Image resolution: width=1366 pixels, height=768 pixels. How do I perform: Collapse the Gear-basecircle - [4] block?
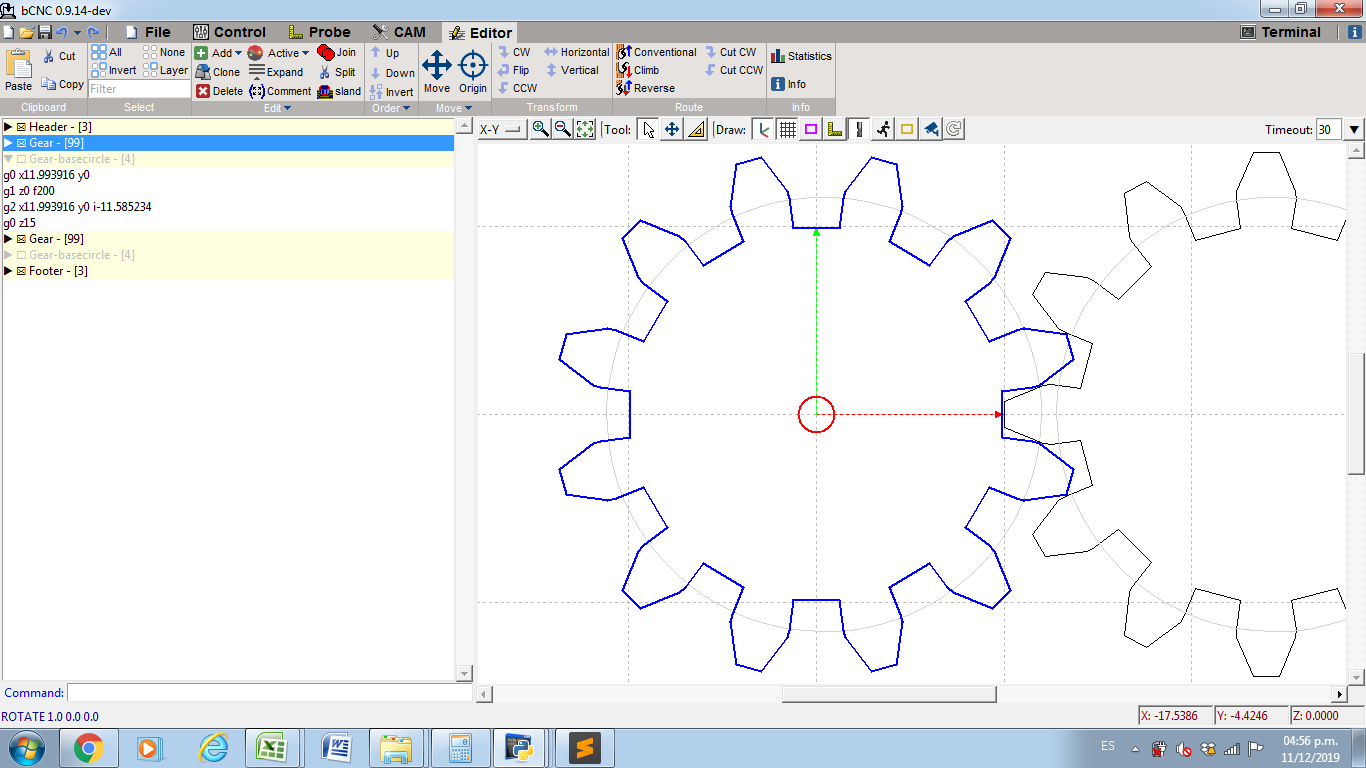[8, 159]
